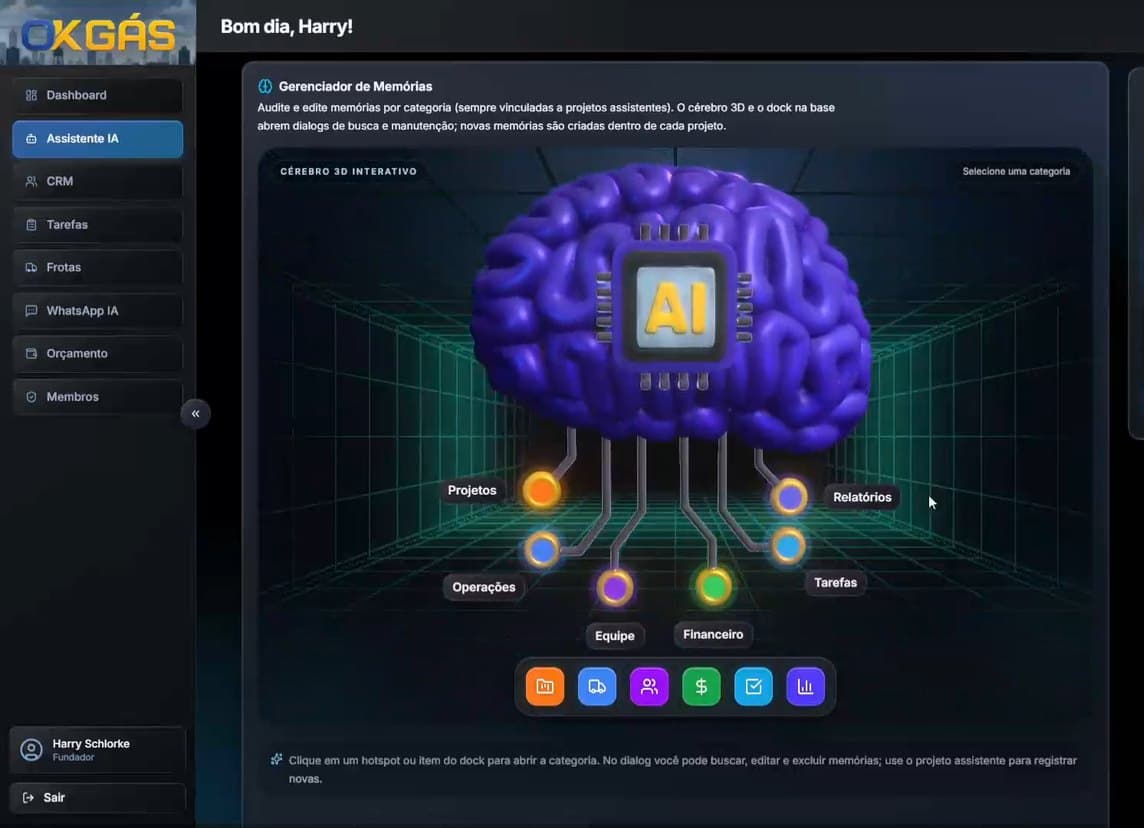The width and height of the screenshot is (1144, 828).
Task: Click the Operações label on the brain
Action: pyautogui.click(x=484, y=587)
